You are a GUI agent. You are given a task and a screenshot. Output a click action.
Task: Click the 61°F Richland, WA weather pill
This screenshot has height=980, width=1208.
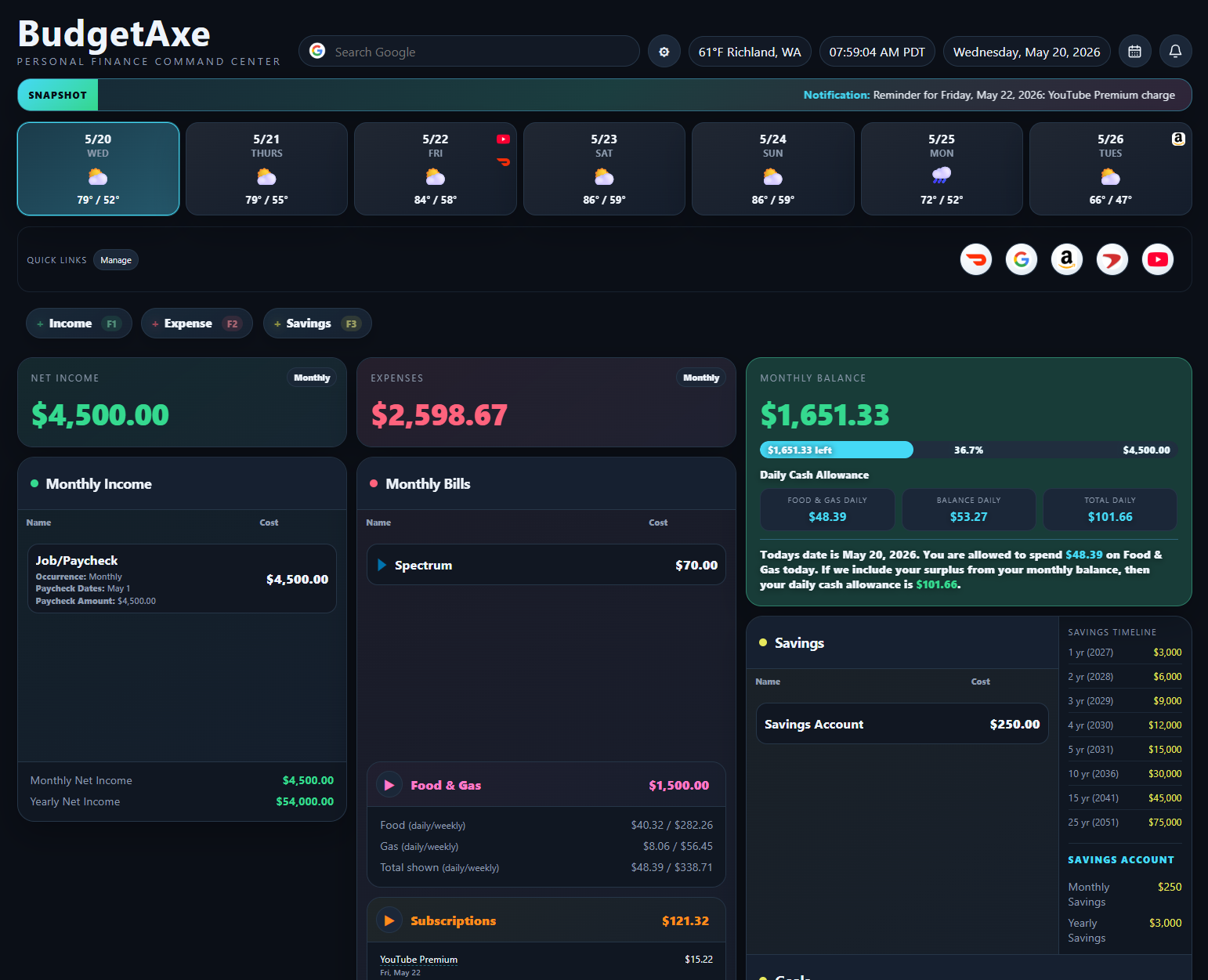pyautogui.click(x=750, y=52)
